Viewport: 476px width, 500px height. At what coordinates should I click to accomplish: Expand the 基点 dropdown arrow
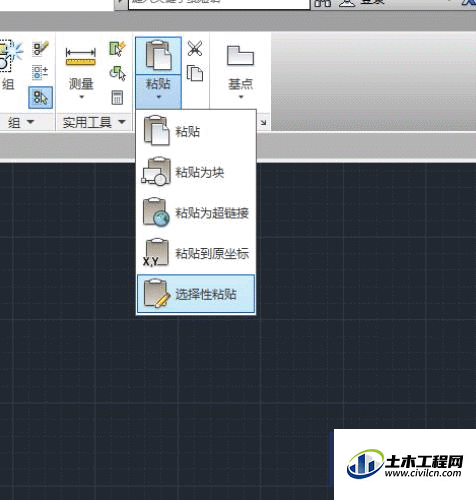click(x=241, y=97)
